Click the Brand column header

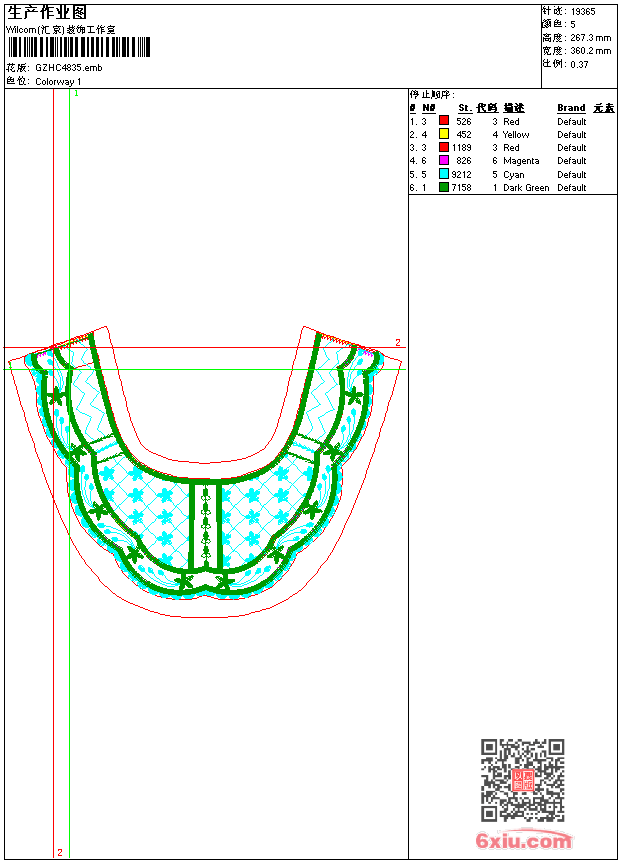coord(571,108)
